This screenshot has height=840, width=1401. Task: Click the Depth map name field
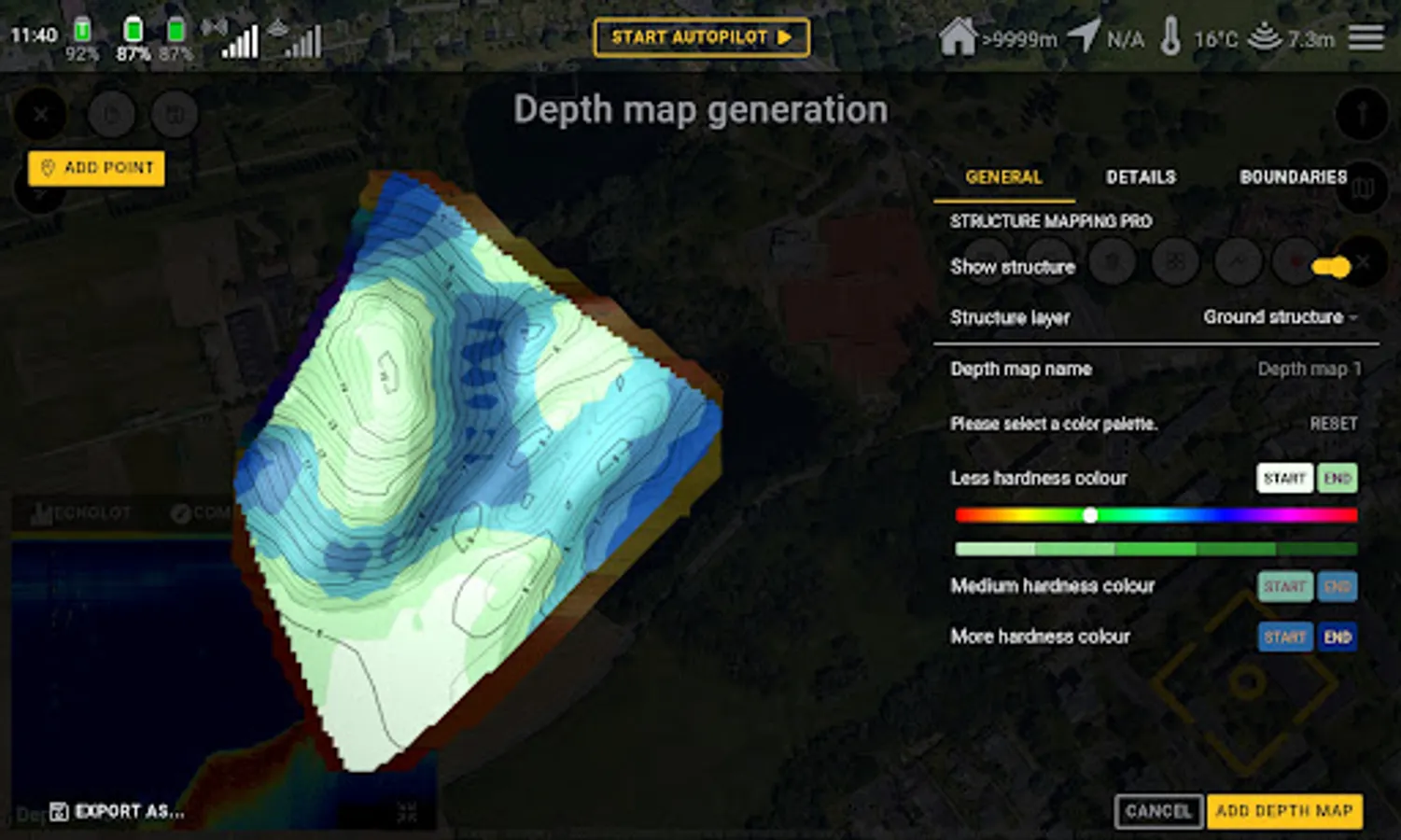1156,370
